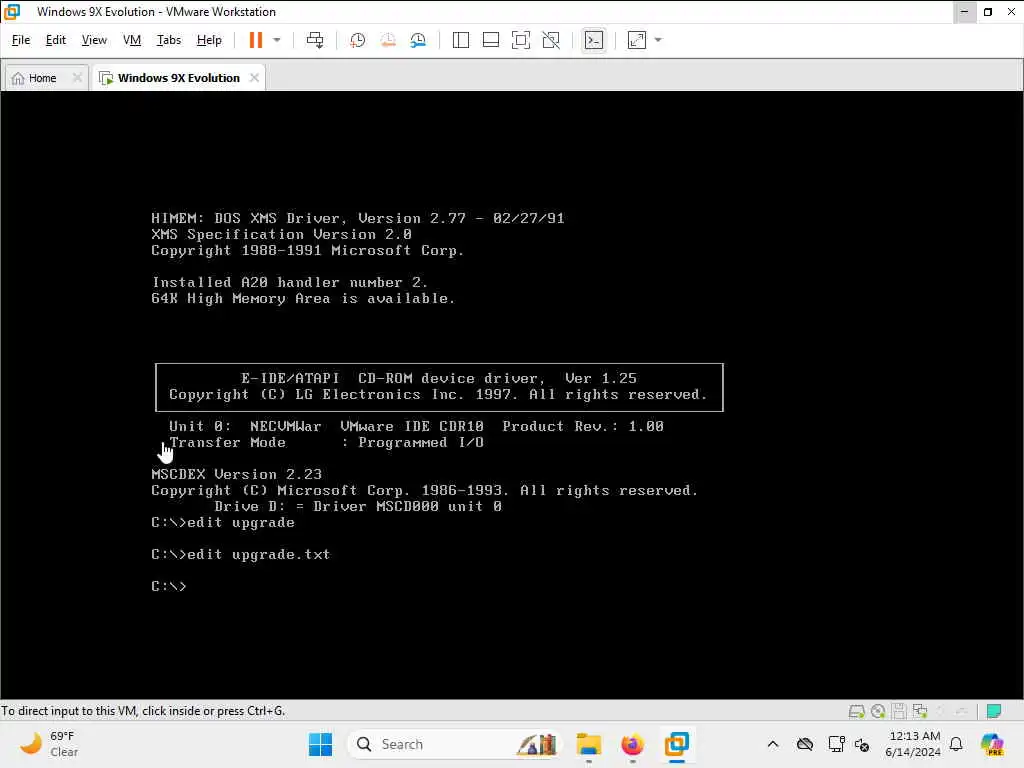
Task: Toggle console view button
Action: [x=593, y=40]
